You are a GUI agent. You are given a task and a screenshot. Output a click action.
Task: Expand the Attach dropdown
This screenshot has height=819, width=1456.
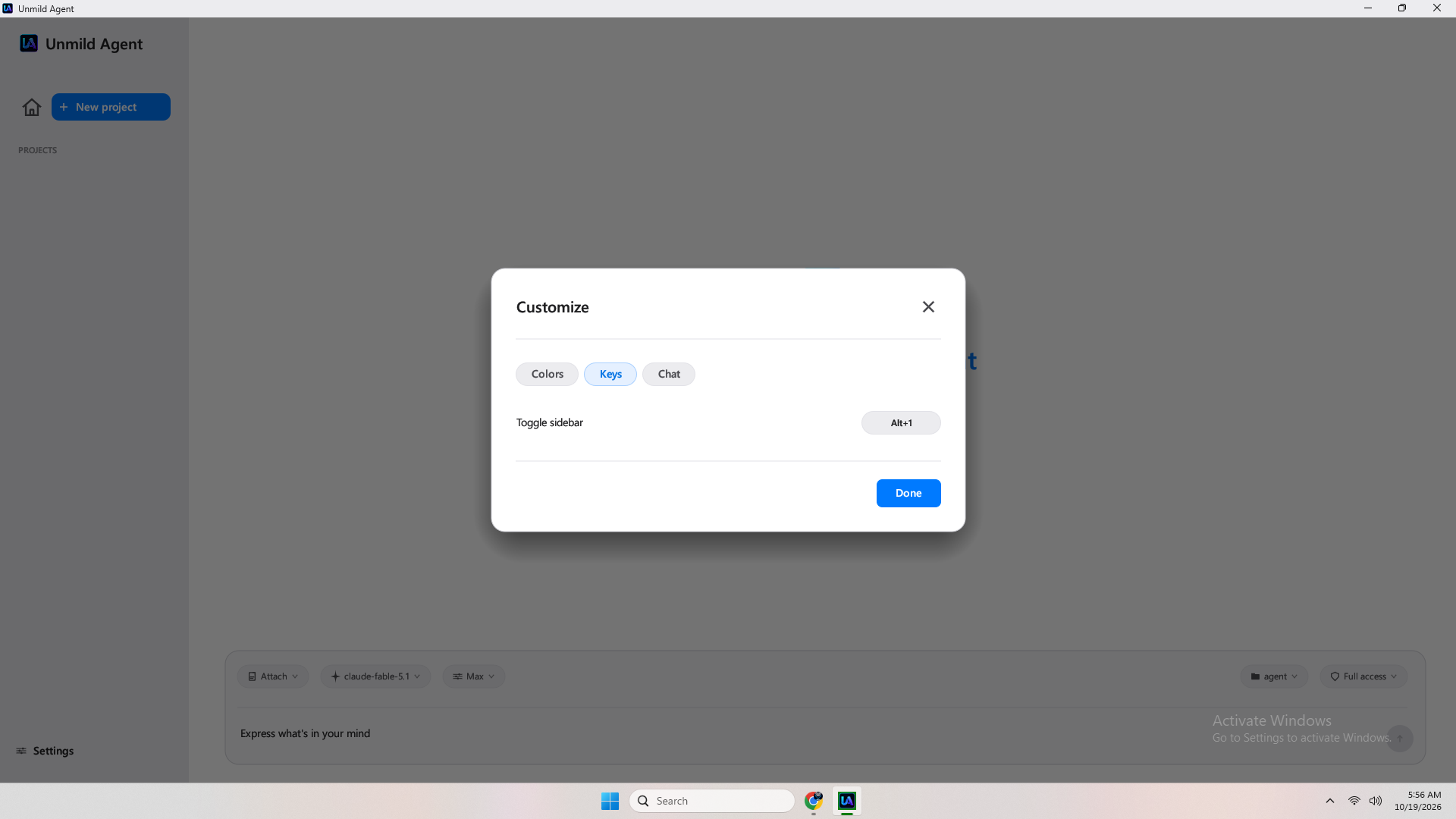coord(273,676)
